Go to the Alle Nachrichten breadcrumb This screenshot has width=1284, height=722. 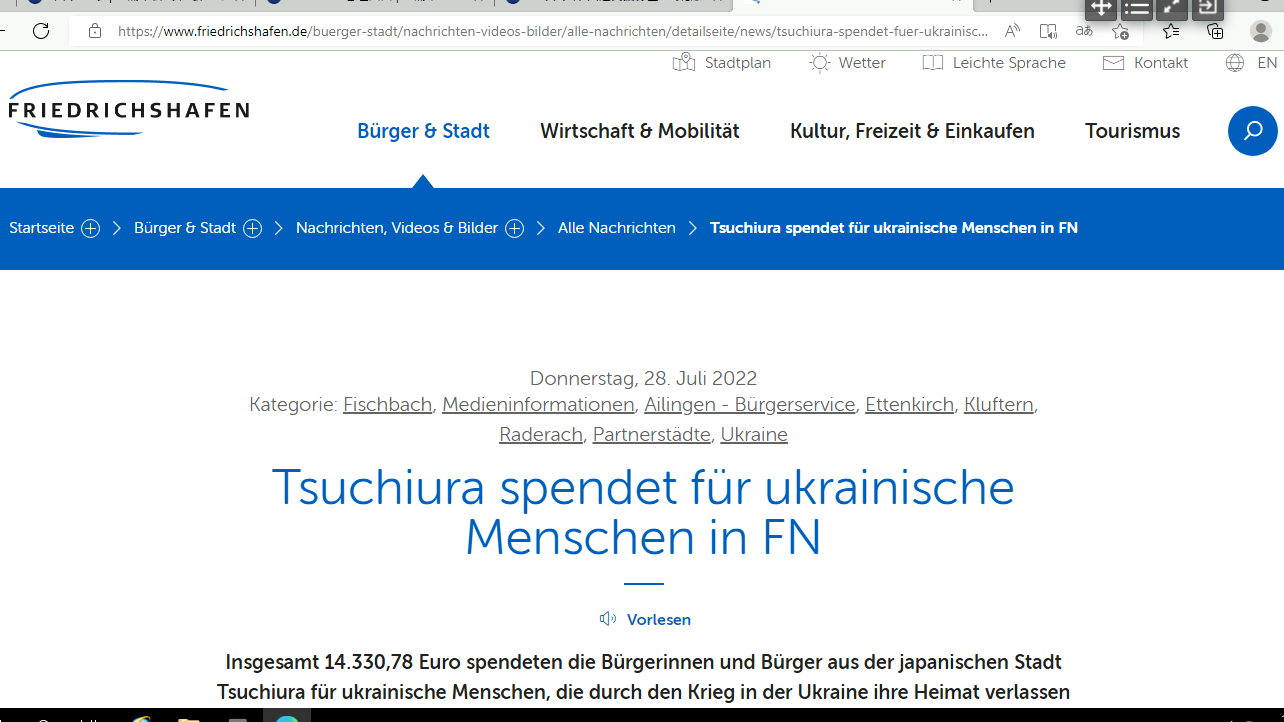click(617, 228)
